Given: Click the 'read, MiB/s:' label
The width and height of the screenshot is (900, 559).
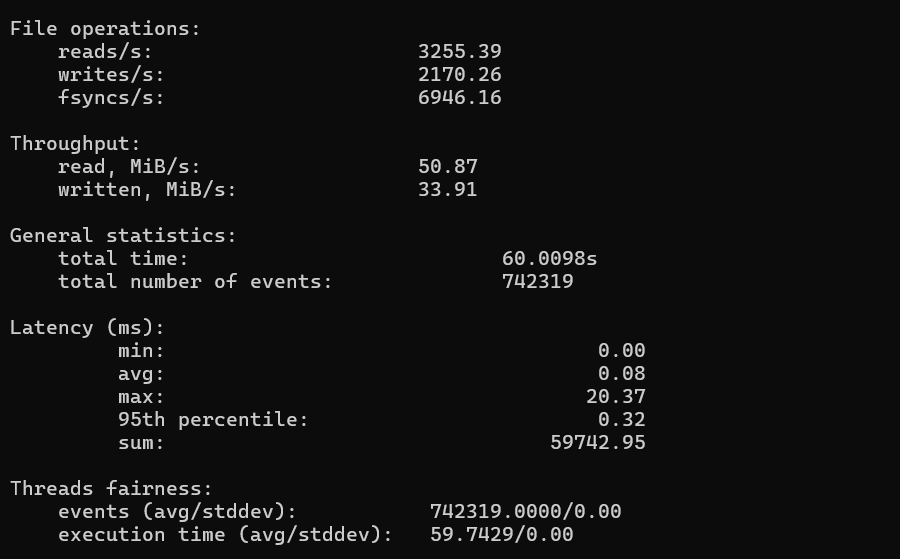Looking at the screenshot, I should point(129,167).
